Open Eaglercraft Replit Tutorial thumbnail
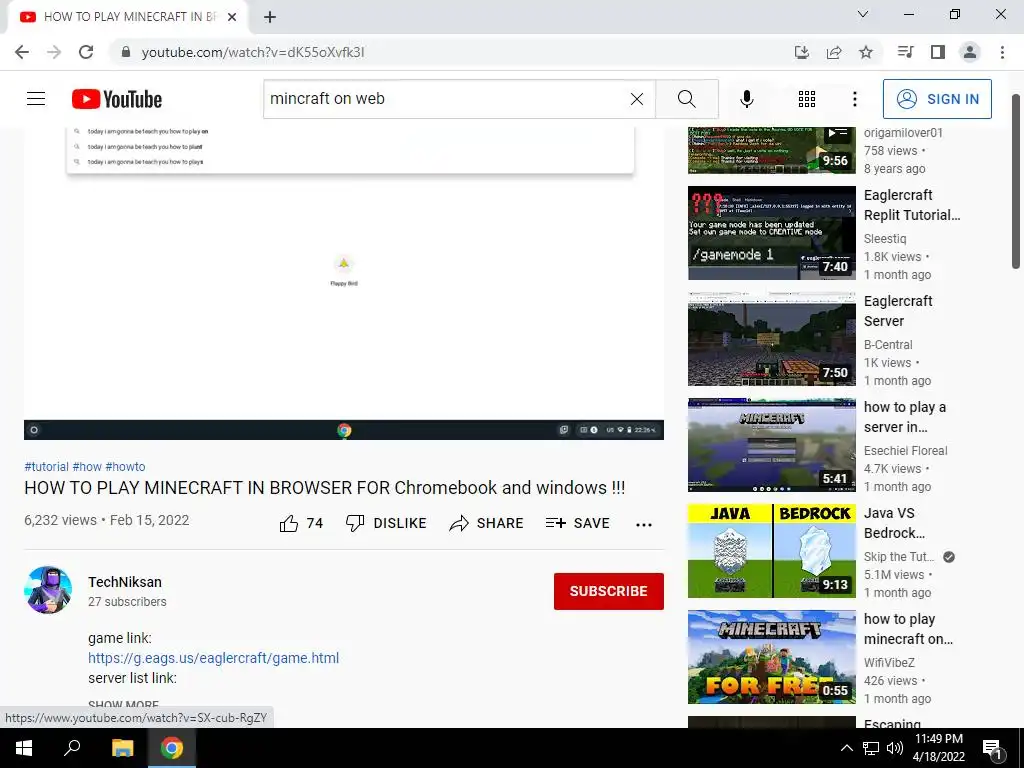This screenshot has width=1024, height=768. pos(771,233)
